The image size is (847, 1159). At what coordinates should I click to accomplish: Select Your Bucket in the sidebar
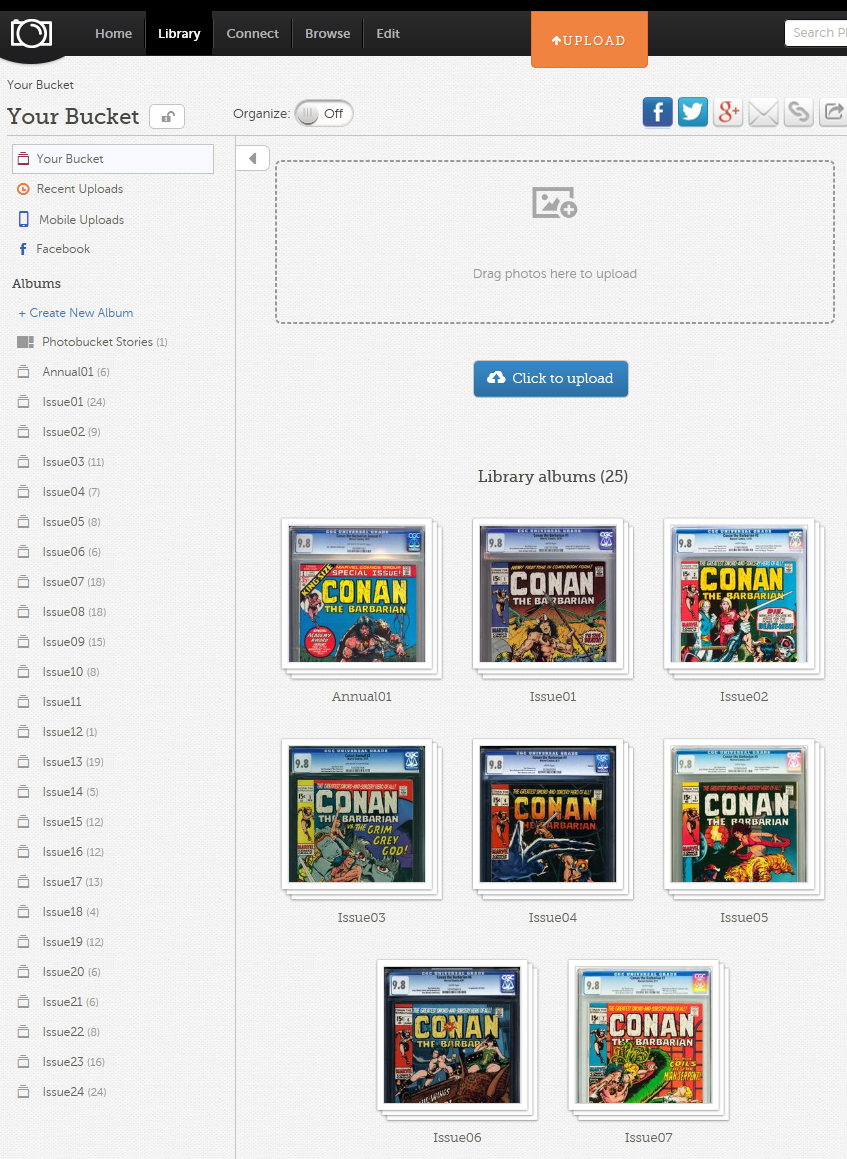click(113, 159)
